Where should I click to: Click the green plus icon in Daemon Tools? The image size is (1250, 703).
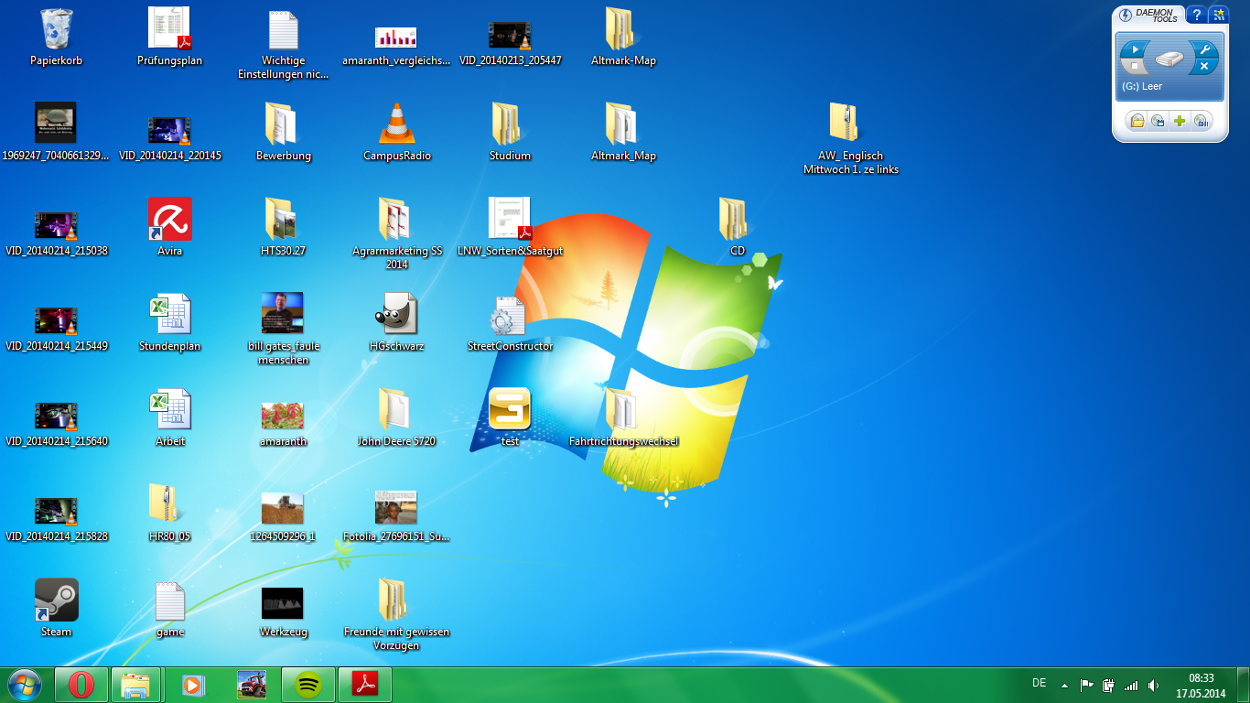click(x=1180, y=121)
